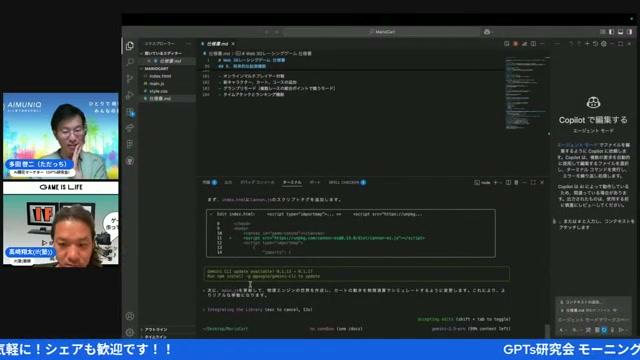The image size is (640, 360).
Task: Select the attached 仕様書.md context chip
Action: point(588,311)
